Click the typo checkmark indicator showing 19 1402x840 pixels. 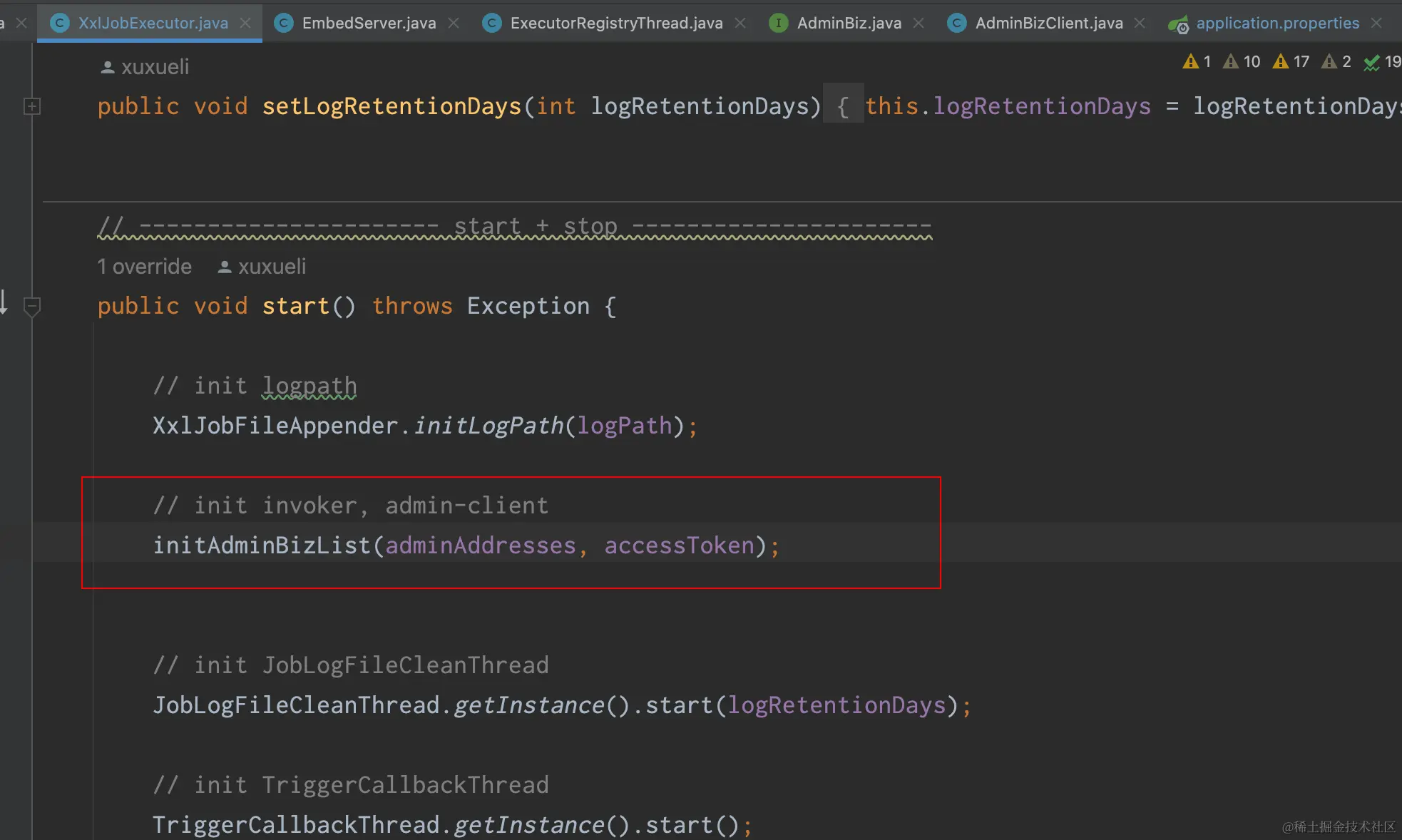tap(1382, 62)
